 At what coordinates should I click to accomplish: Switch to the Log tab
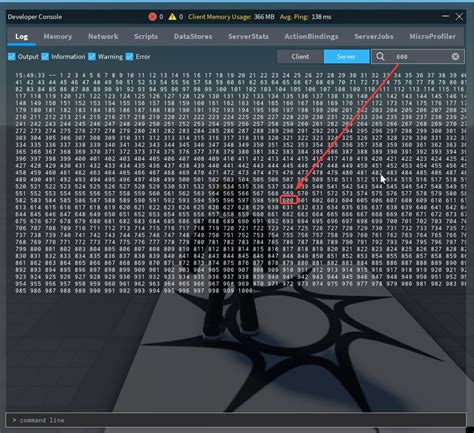22,37
